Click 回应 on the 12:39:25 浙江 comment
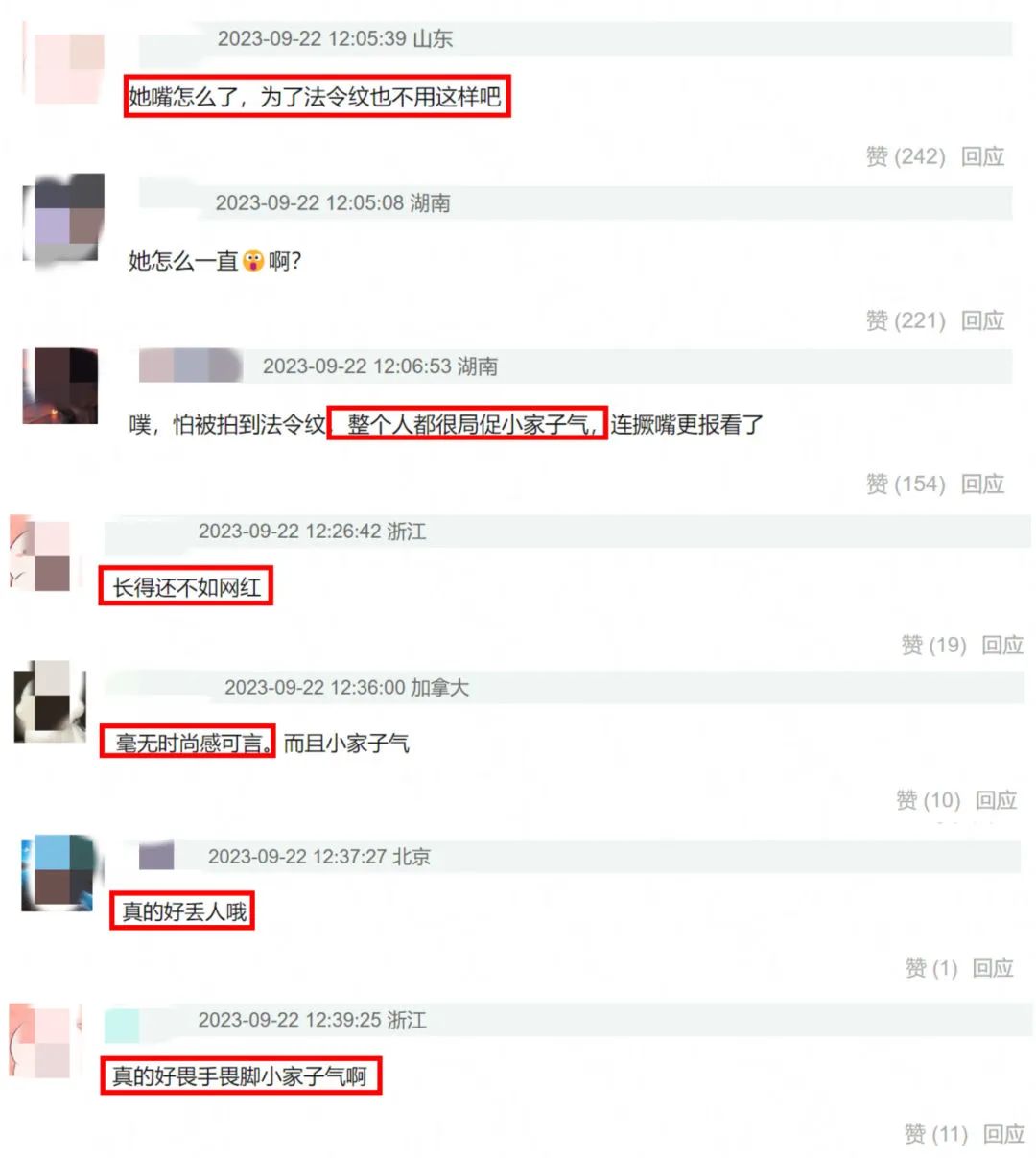Screen dimensions: 1036x1158 click(x=1004, y=1134)
